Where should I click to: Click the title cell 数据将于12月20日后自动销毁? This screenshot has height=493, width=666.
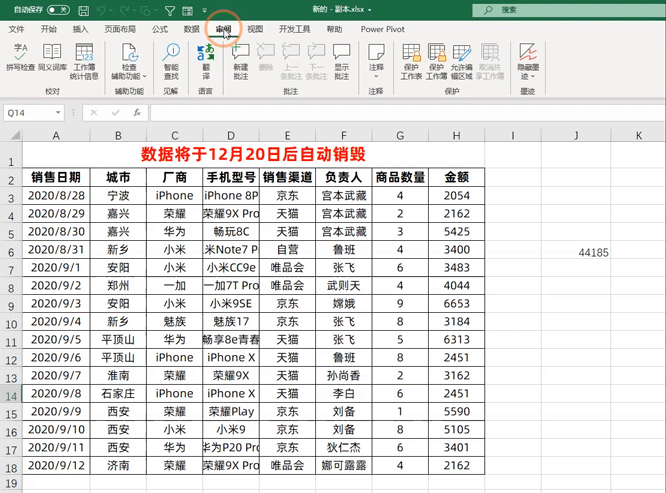253,155
